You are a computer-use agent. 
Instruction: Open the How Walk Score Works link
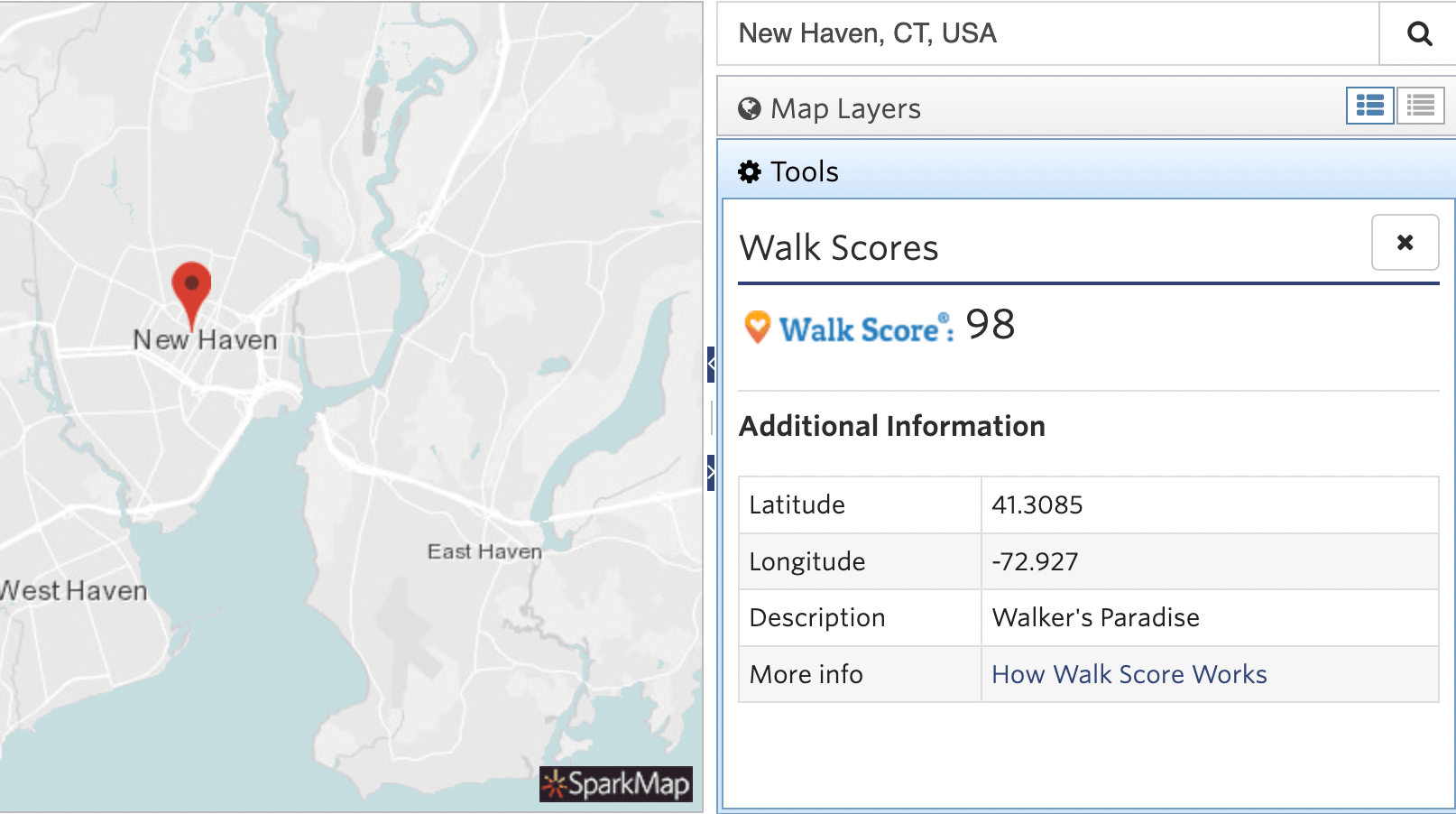tap(1129, 674)
